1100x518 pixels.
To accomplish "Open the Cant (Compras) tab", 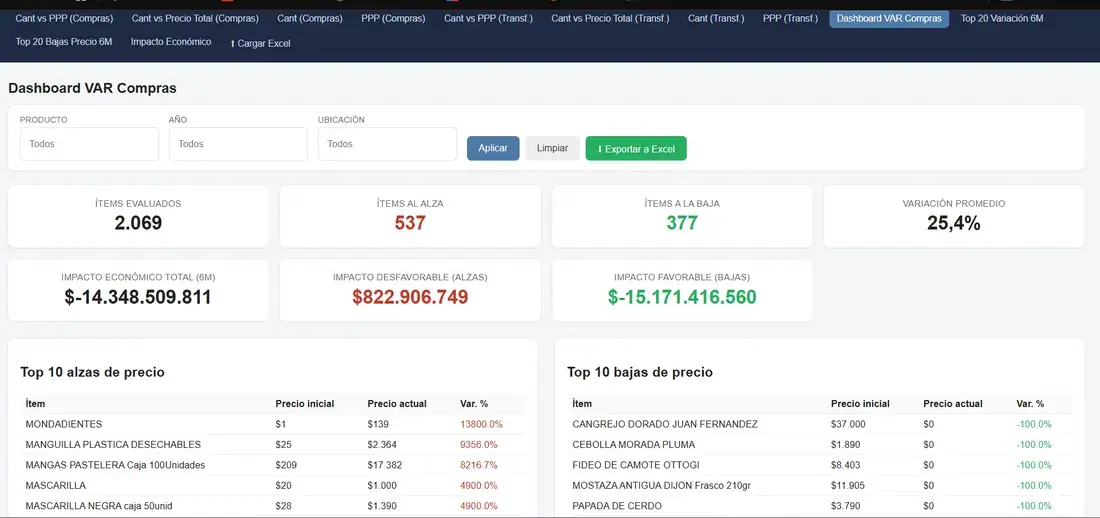I will click(310, 18).
